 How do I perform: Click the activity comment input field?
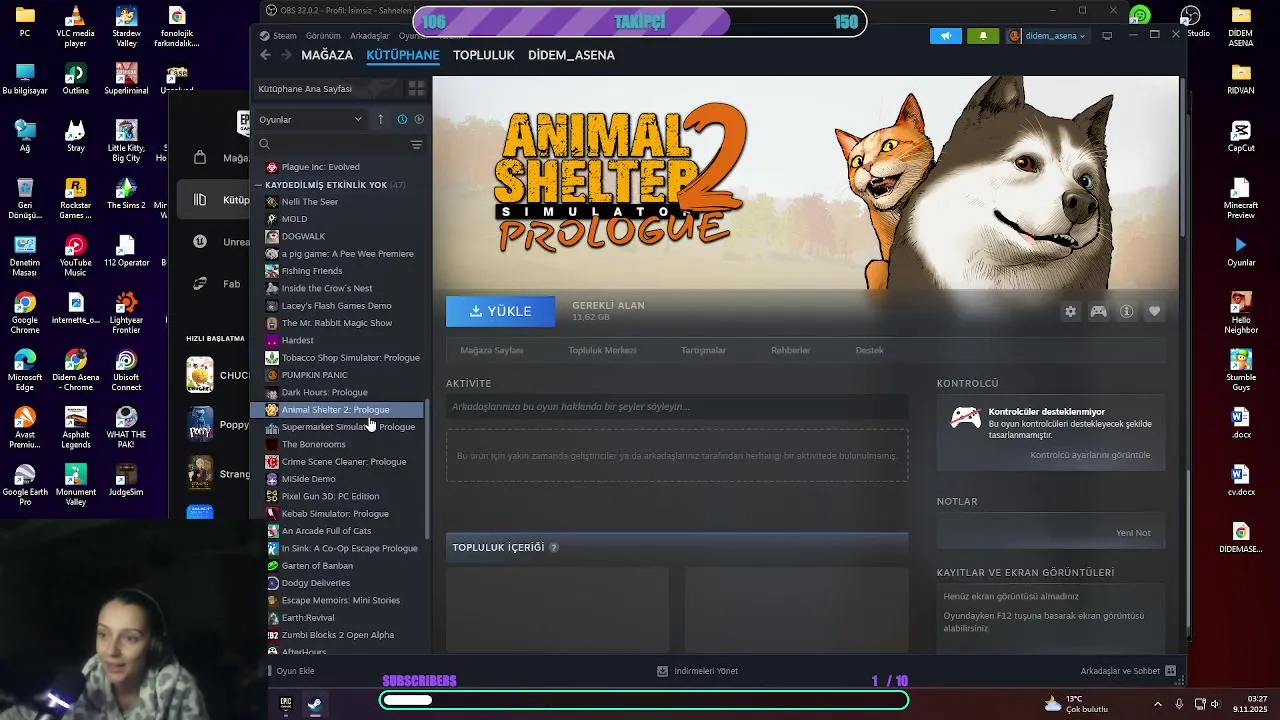(677, 407)
